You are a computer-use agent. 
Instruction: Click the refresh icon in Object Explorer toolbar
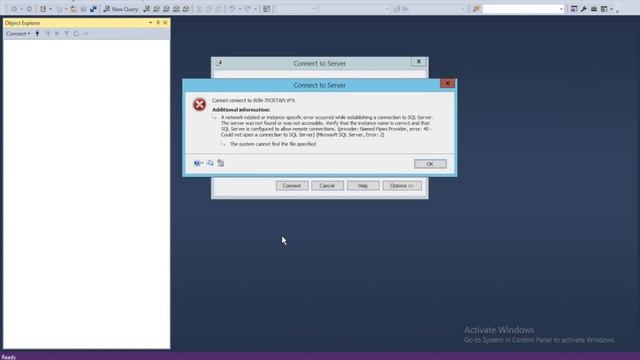tap(76, 33)
